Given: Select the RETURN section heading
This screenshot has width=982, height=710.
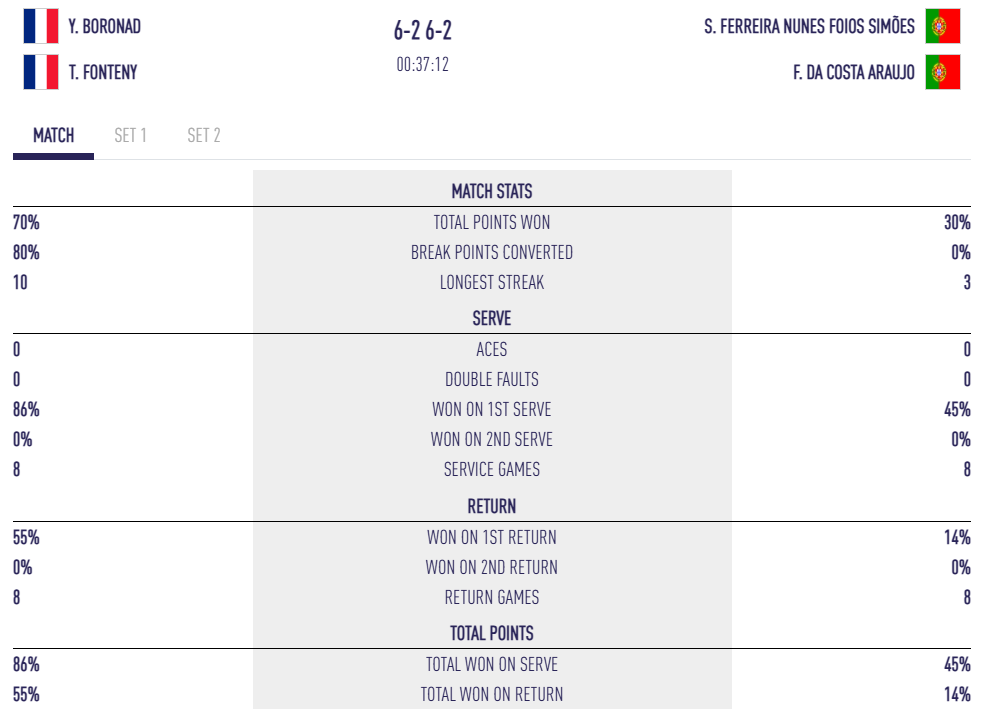Looking at the screenshot, I should pyautogui.click(x=491, y=507).
